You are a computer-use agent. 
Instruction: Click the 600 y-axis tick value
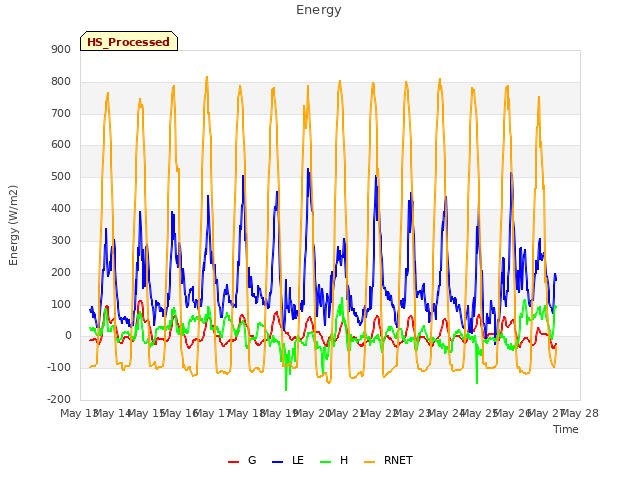[61, 145]
